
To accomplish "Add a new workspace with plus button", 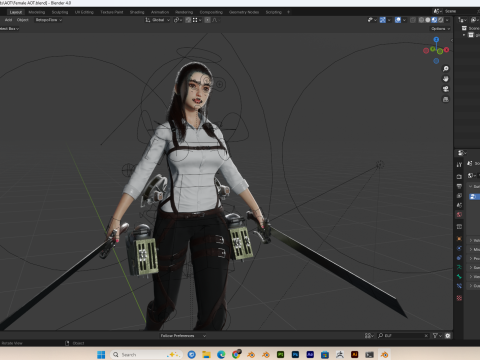I will (288, 12).
